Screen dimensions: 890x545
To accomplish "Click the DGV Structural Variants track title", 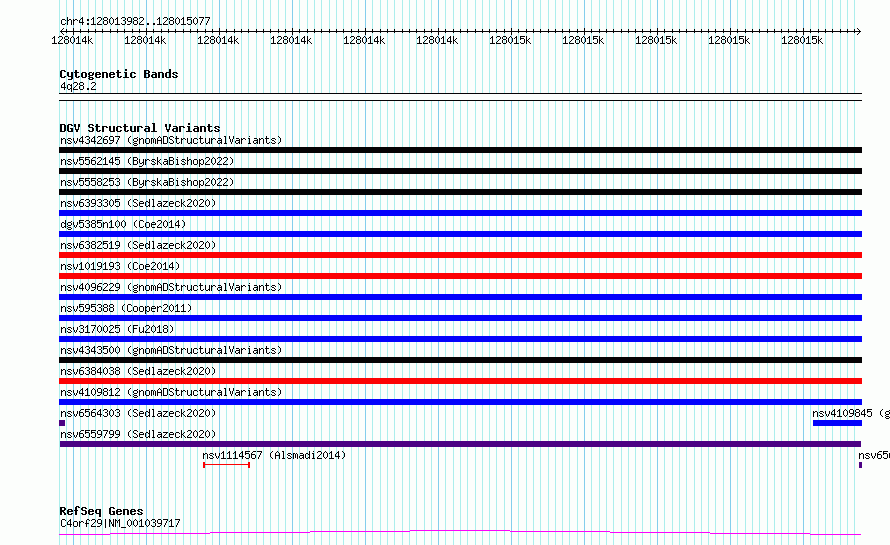I will pos(140,128).
